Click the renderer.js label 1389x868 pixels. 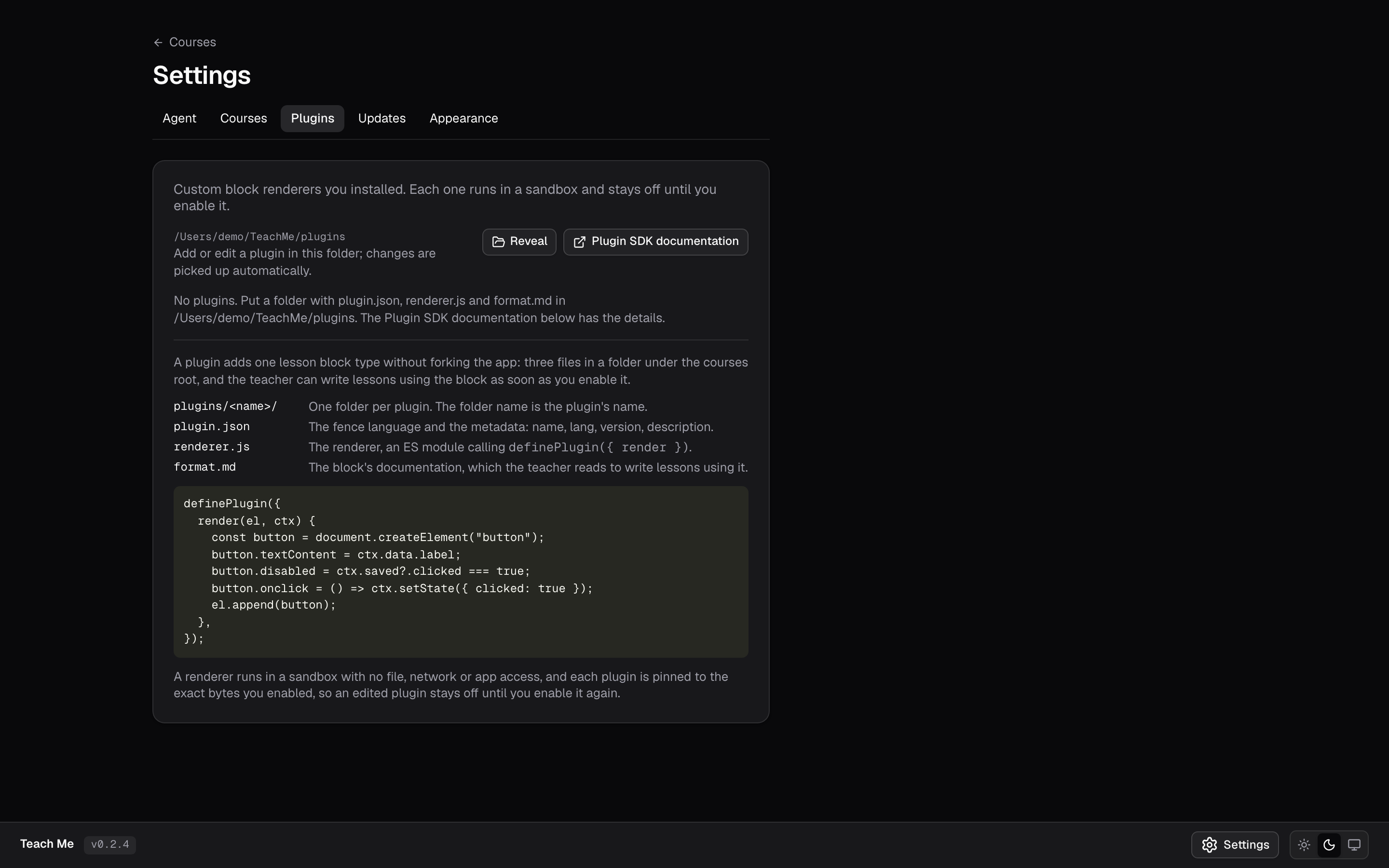pyautogui.click(x=211, y=447)
